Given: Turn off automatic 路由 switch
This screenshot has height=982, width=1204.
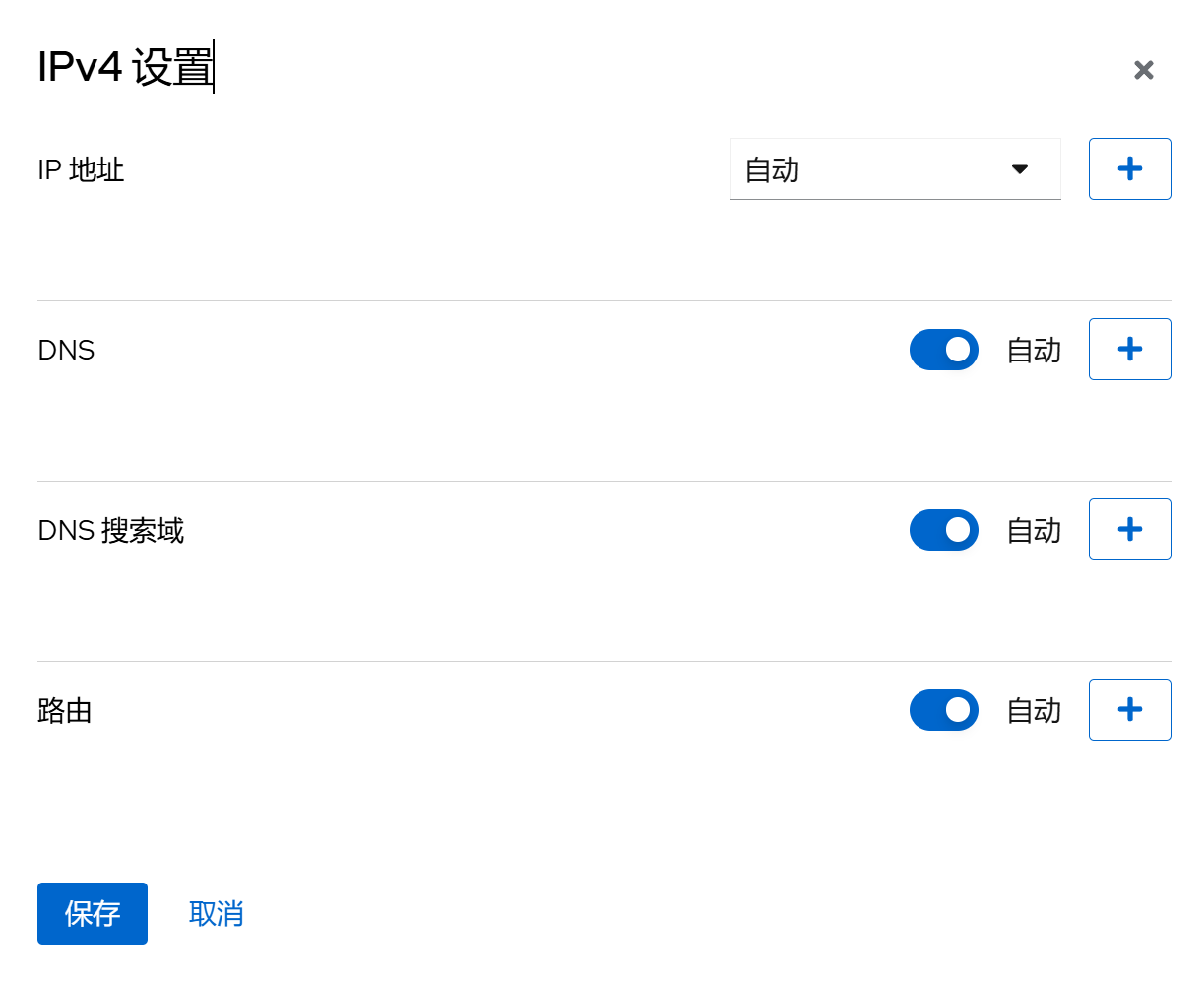Looking at the screenshot, I should [943, 710].
